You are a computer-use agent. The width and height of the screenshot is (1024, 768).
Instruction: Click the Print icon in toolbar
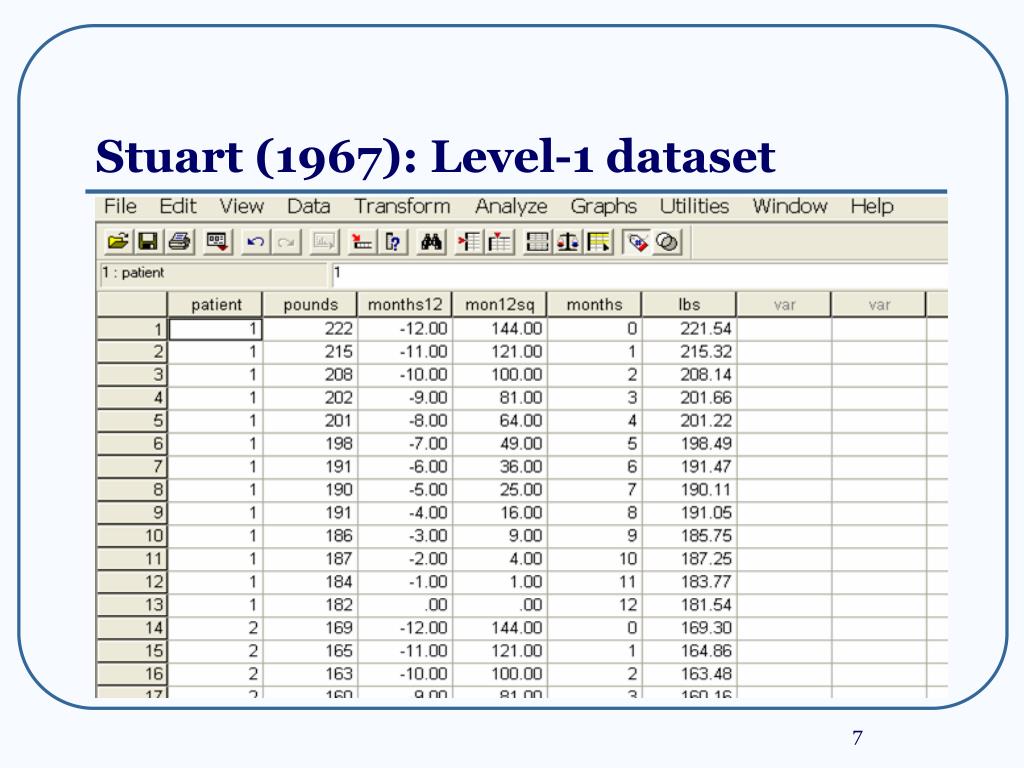(180, 242)
